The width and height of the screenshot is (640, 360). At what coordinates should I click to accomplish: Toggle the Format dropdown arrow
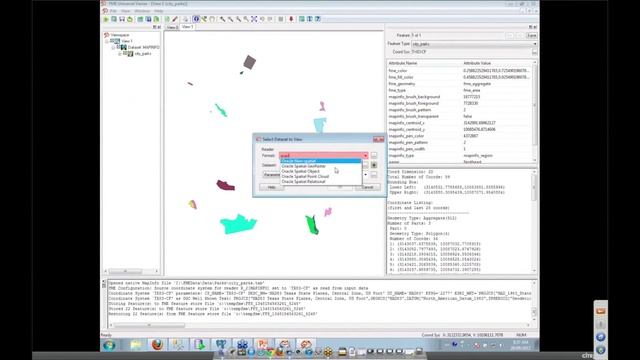365,156
